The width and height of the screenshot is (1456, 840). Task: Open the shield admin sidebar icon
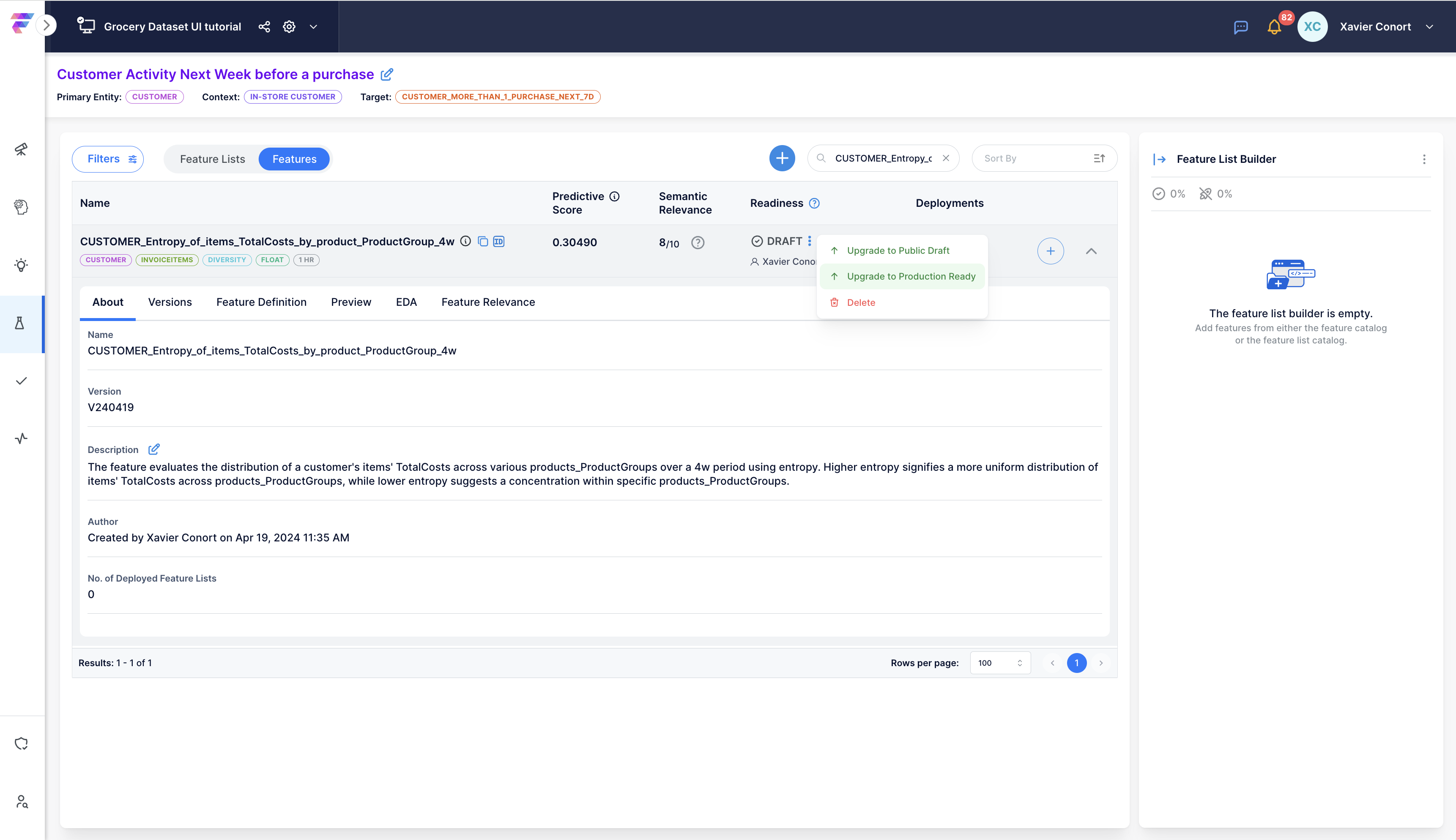(x=21, y=744)
